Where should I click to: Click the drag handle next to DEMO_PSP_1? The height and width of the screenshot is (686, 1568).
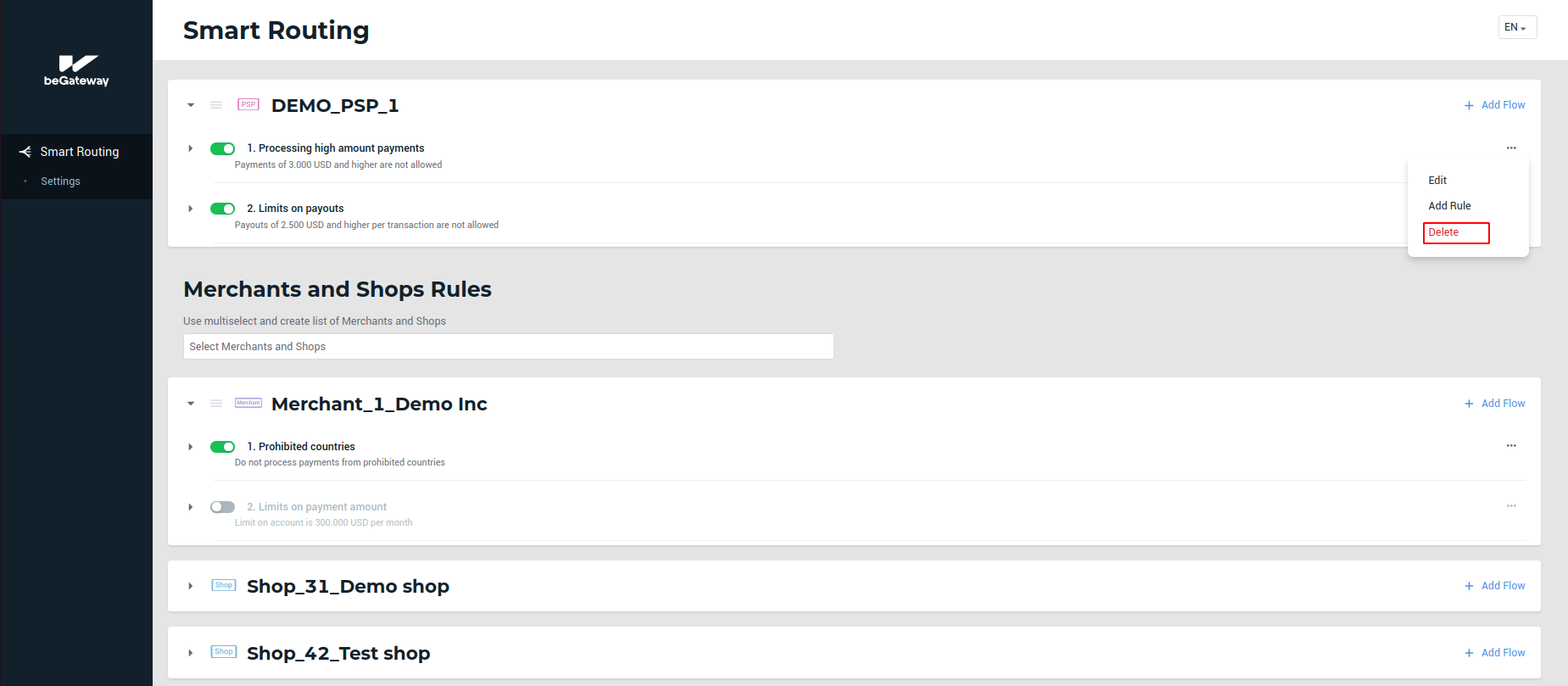click(216, 105)
